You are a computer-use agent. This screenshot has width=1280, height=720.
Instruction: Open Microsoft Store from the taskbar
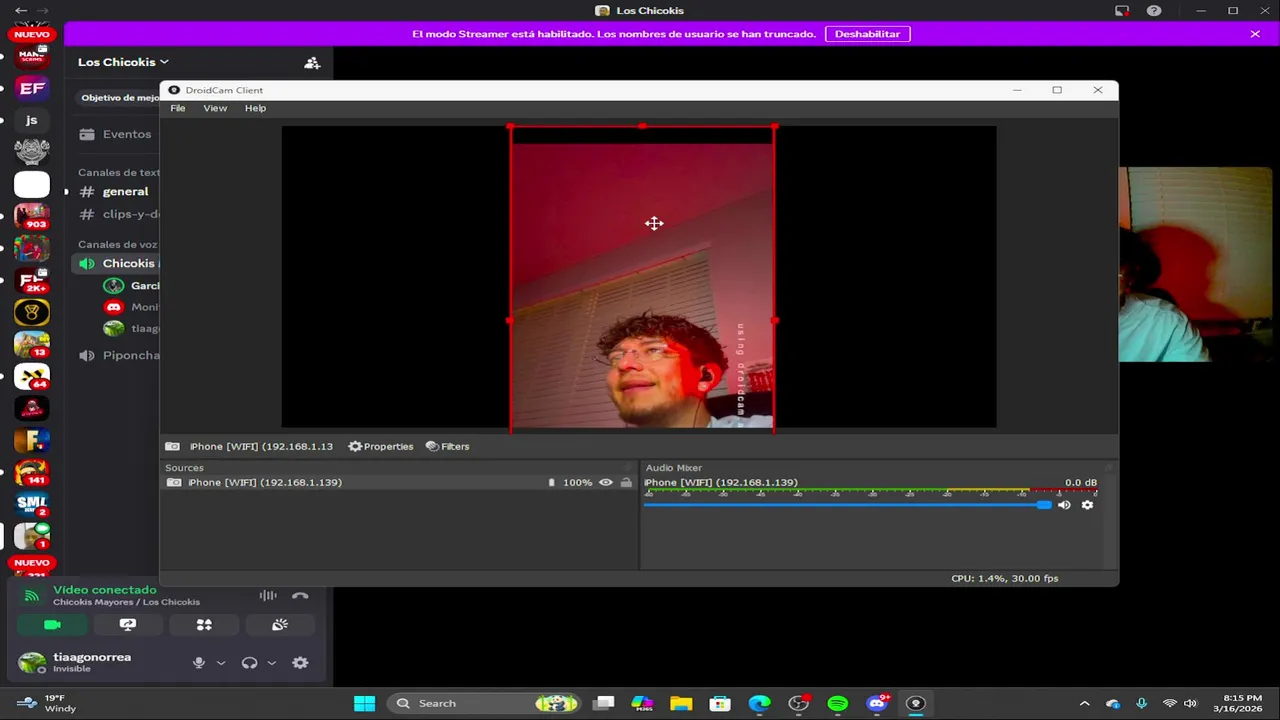pyautogui.click(x=720, y=703)
